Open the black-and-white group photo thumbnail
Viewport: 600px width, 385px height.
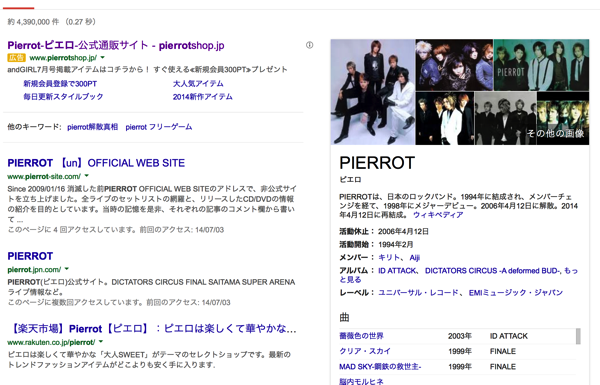click(x=505, y=118)
